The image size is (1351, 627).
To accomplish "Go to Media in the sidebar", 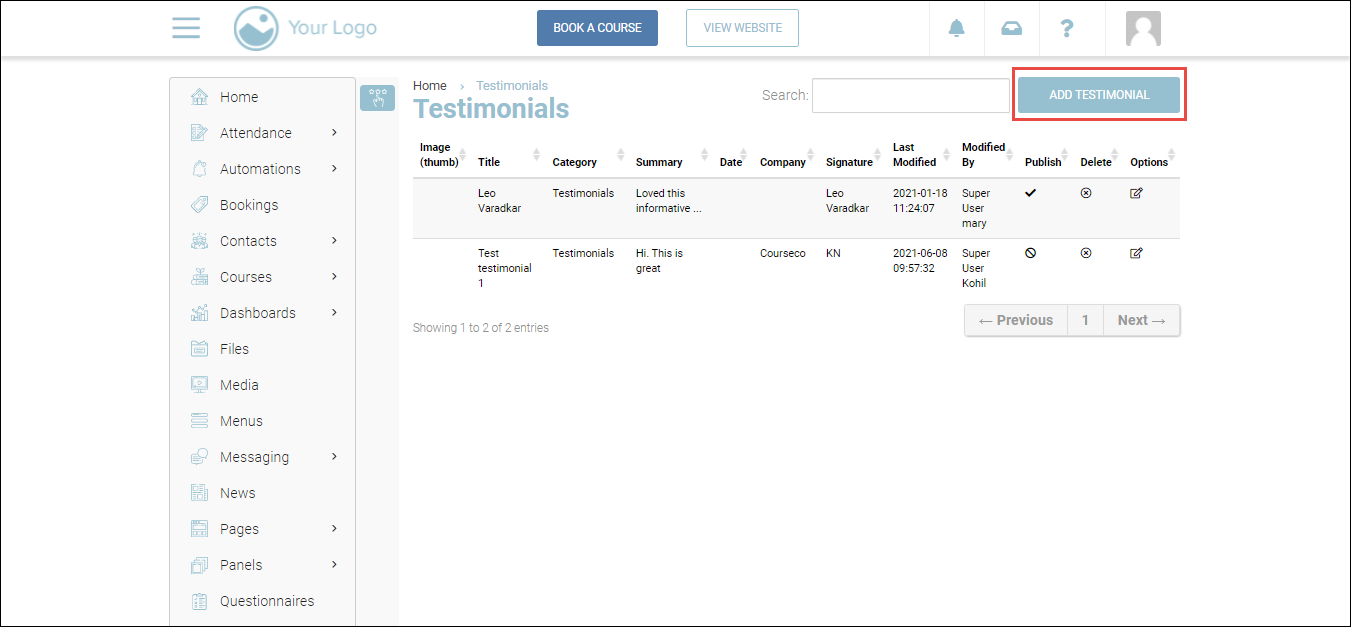I will tap(239, 385).
